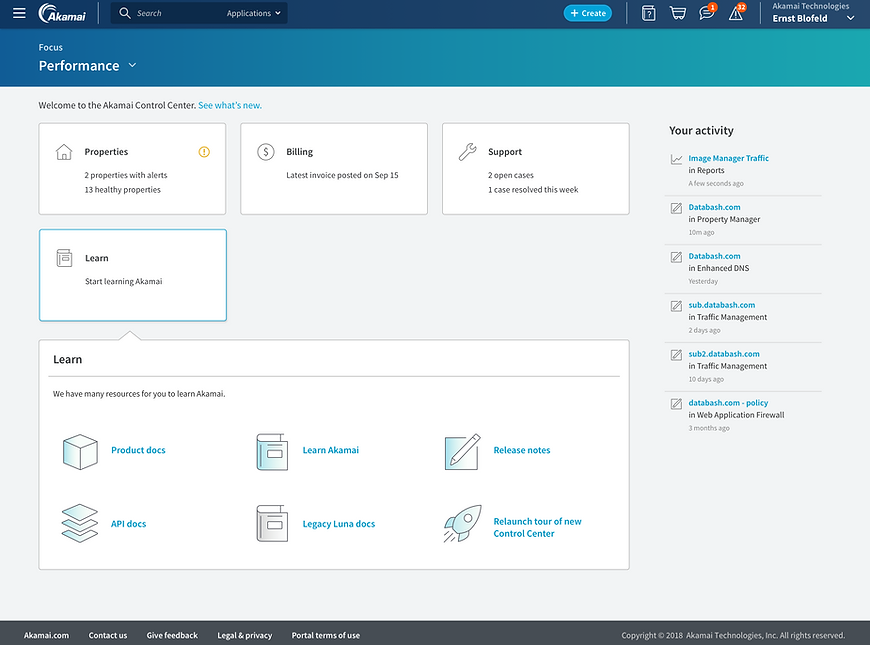Open the Learn Akamai link
The image size is (870, 645).
click(331, 450)
